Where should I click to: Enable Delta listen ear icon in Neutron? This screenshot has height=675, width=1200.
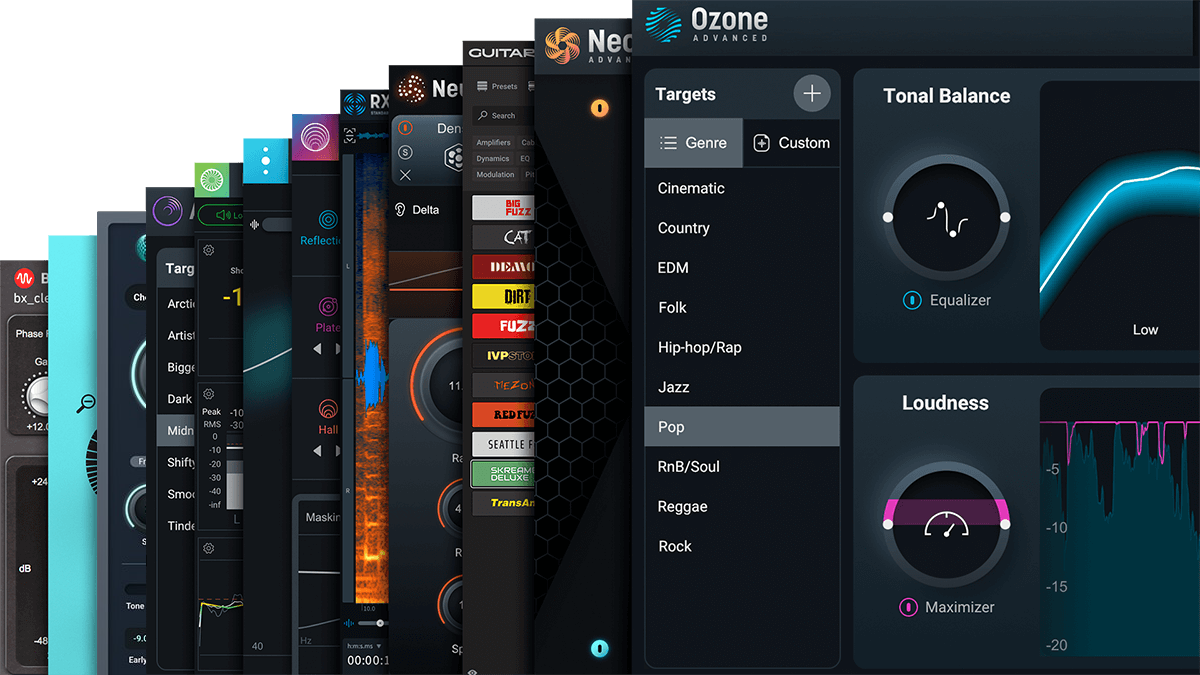click(x=400, y=209)
